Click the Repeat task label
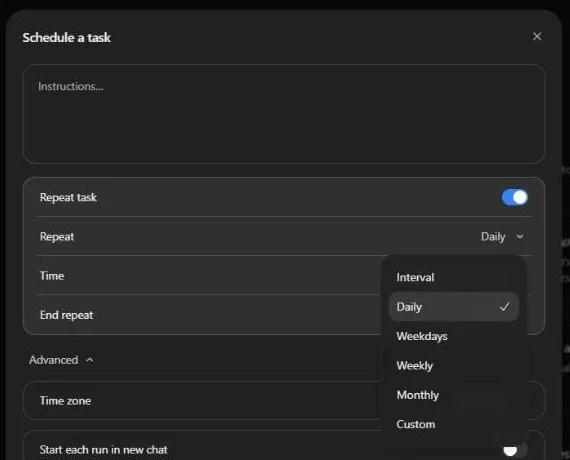570x460 pixels. 68,197
